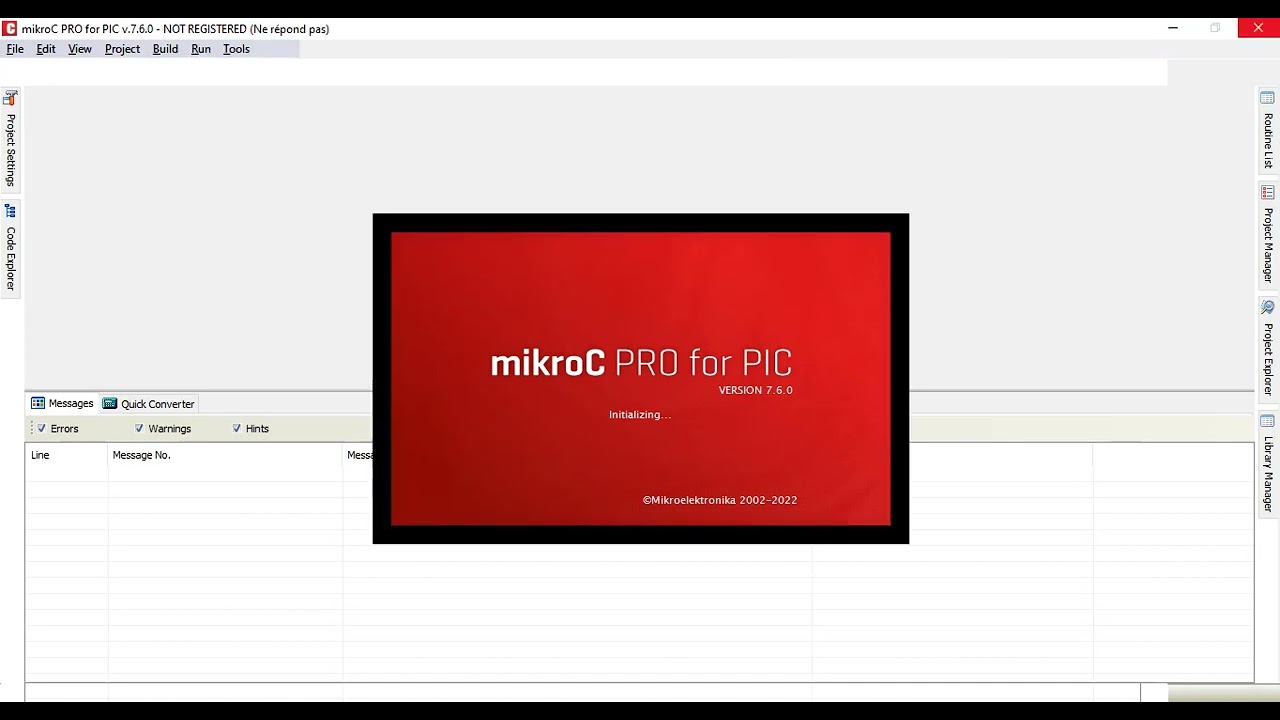Open the File menu

(15, 49)
